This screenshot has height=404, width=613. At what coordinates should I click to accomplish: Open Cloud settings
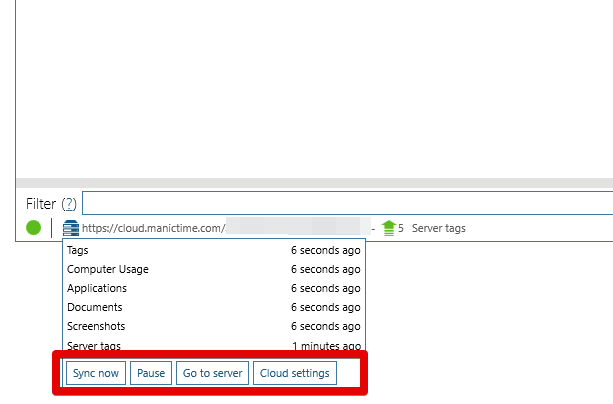[x=294, y=373]
